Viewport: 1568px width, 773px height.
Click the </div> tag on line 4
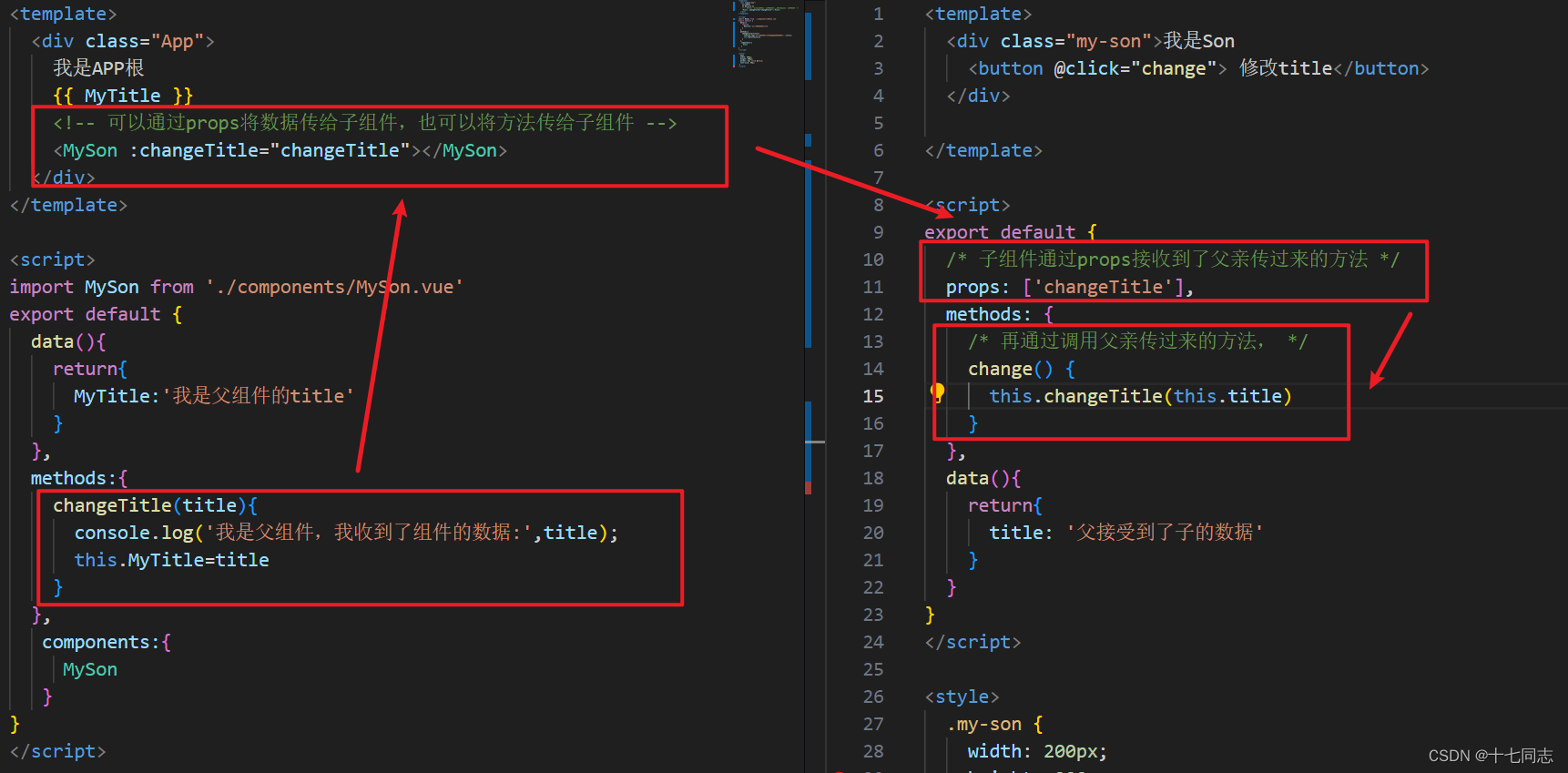click(978, 96)
